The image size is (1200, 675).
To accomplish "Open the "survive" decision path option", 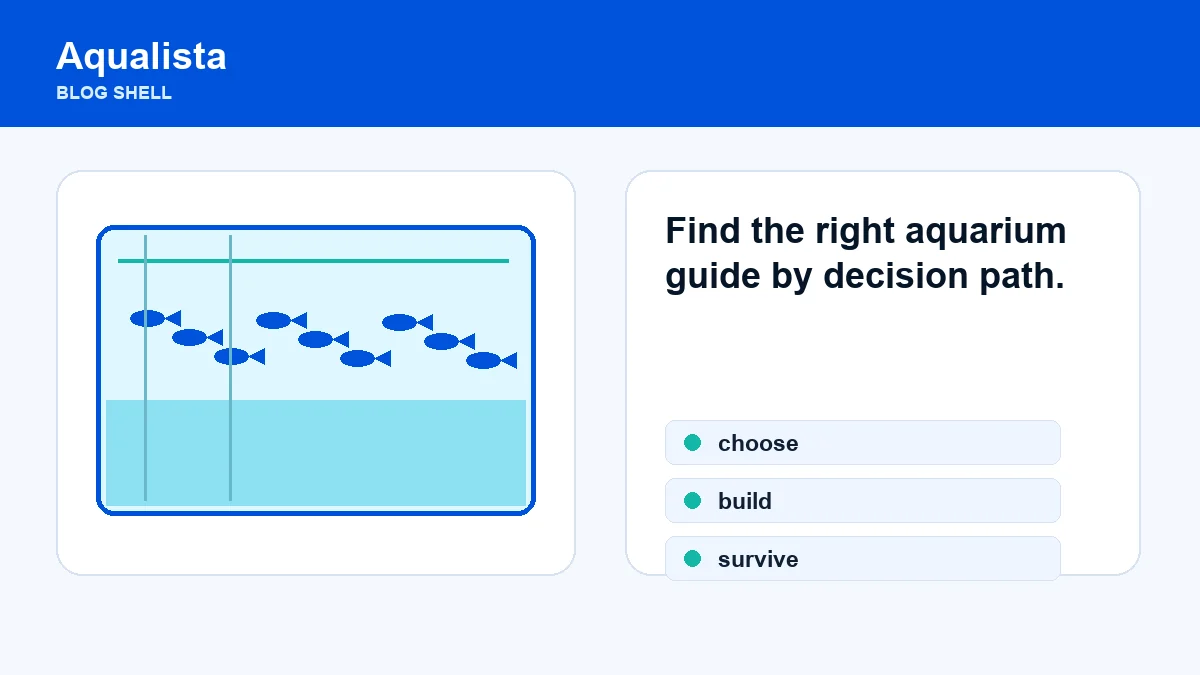I will (x=862, y=558).
